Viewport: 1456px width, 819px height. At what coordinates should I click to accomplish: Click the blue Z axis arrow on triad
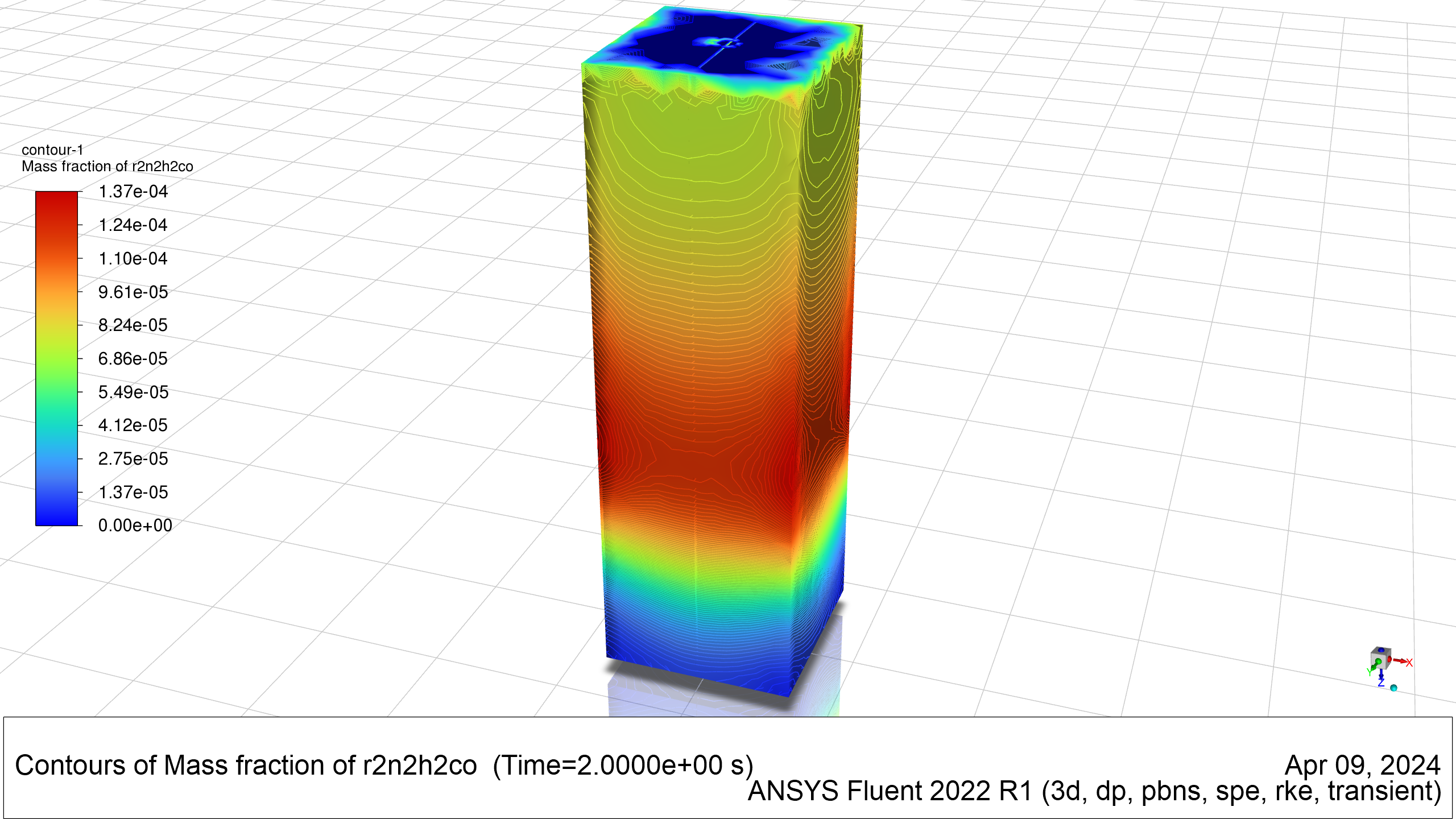(x=1381, y=675)
